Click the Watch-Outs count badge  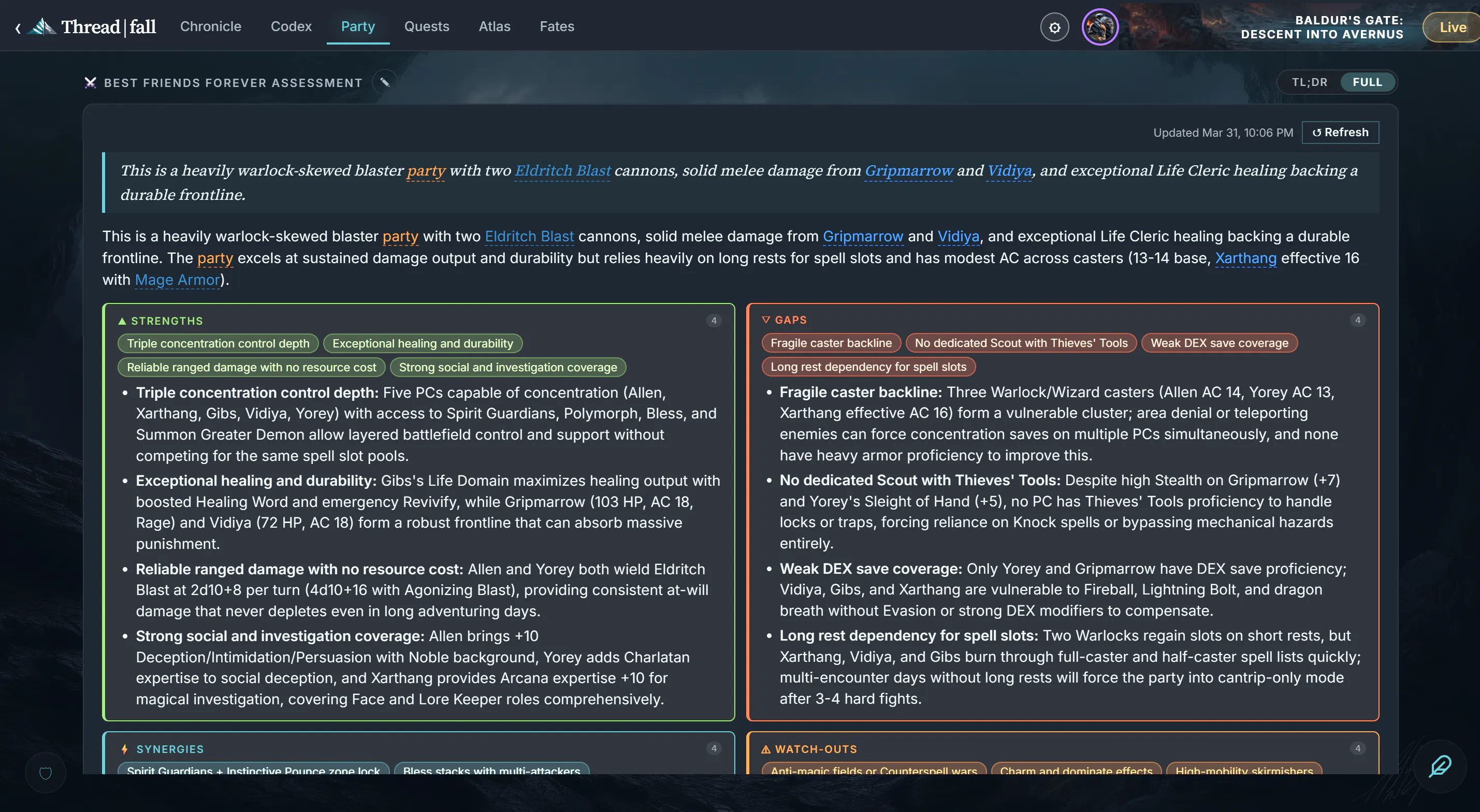point(1358,748)
